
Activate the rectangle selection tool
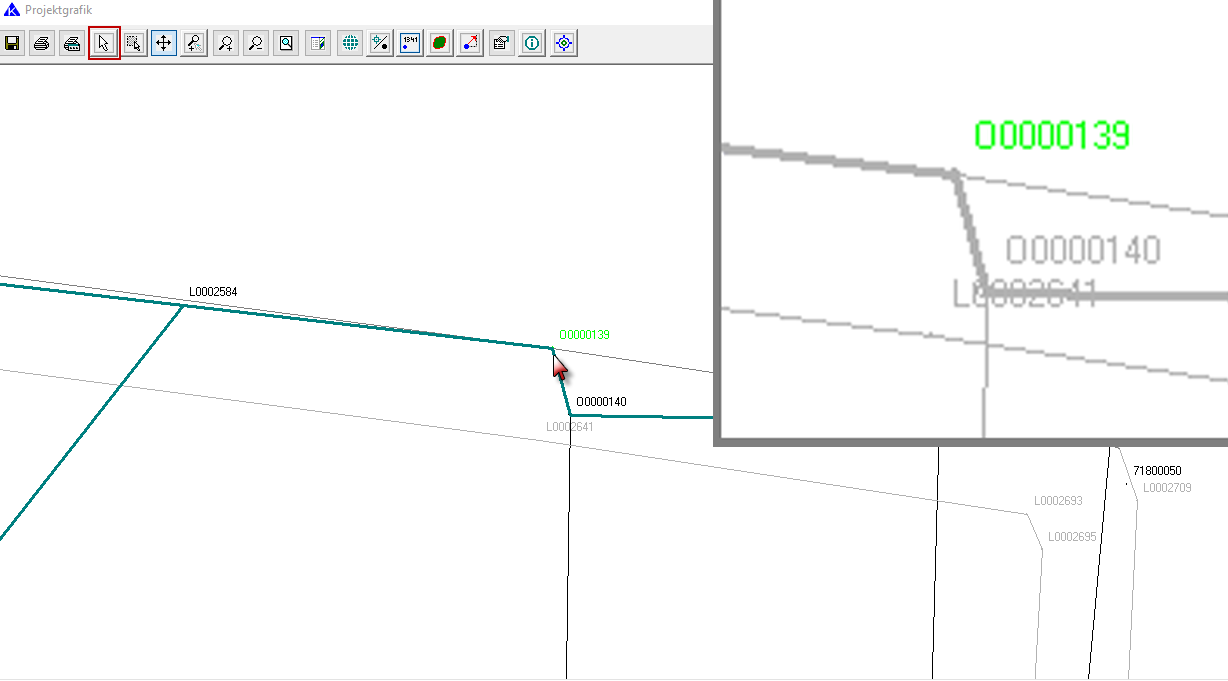coord(134,44)
